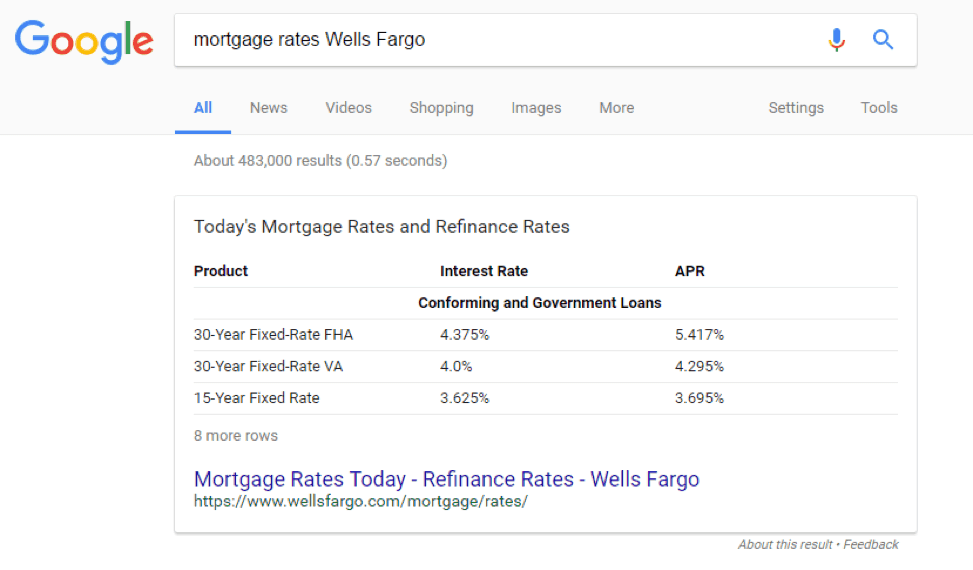The image size is (973, 570).
Task: Open the Shopping results tab
Action: click(x=441, y=108)
